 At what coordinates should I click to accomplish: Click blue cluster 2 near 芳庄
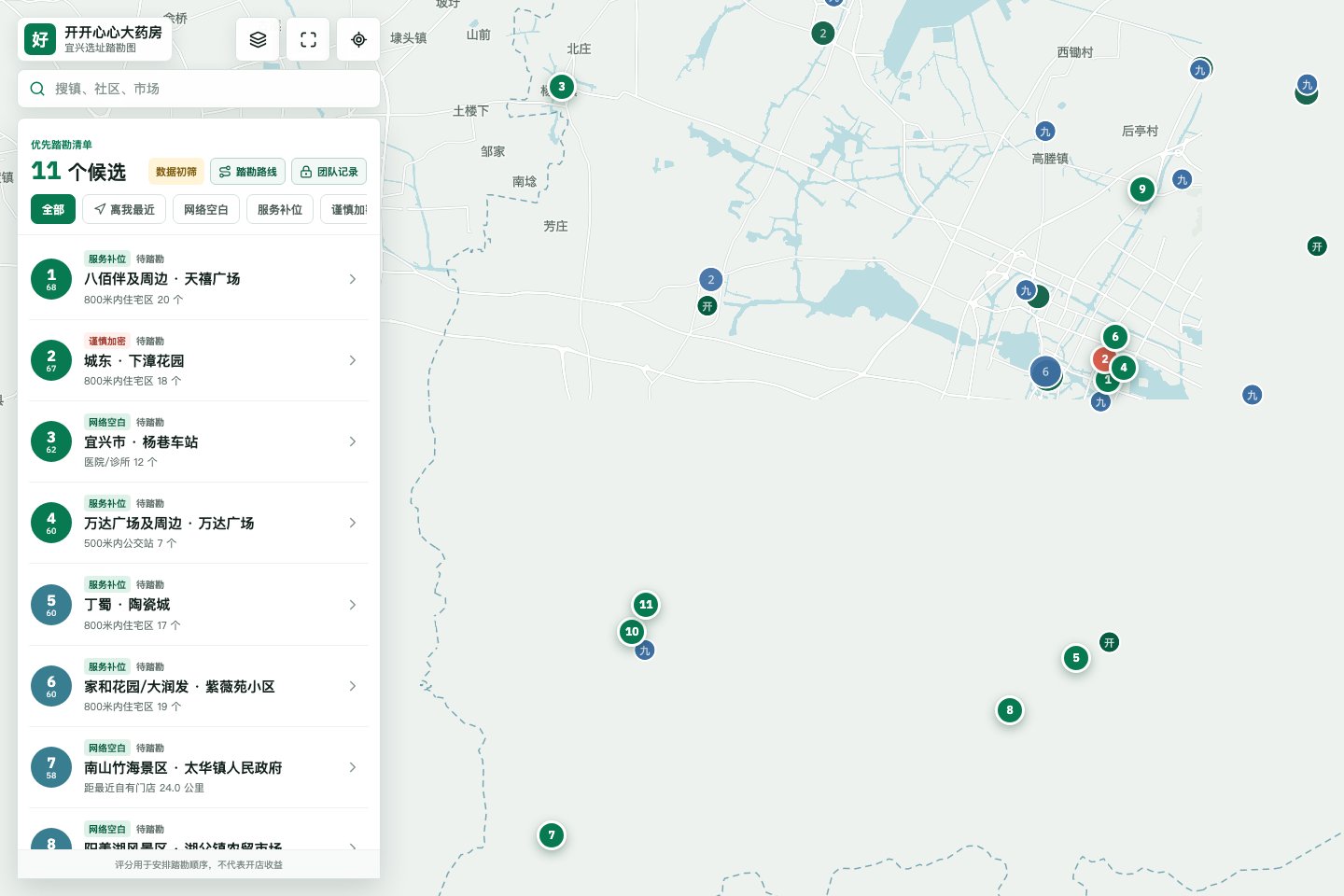[x=711, y=279]
